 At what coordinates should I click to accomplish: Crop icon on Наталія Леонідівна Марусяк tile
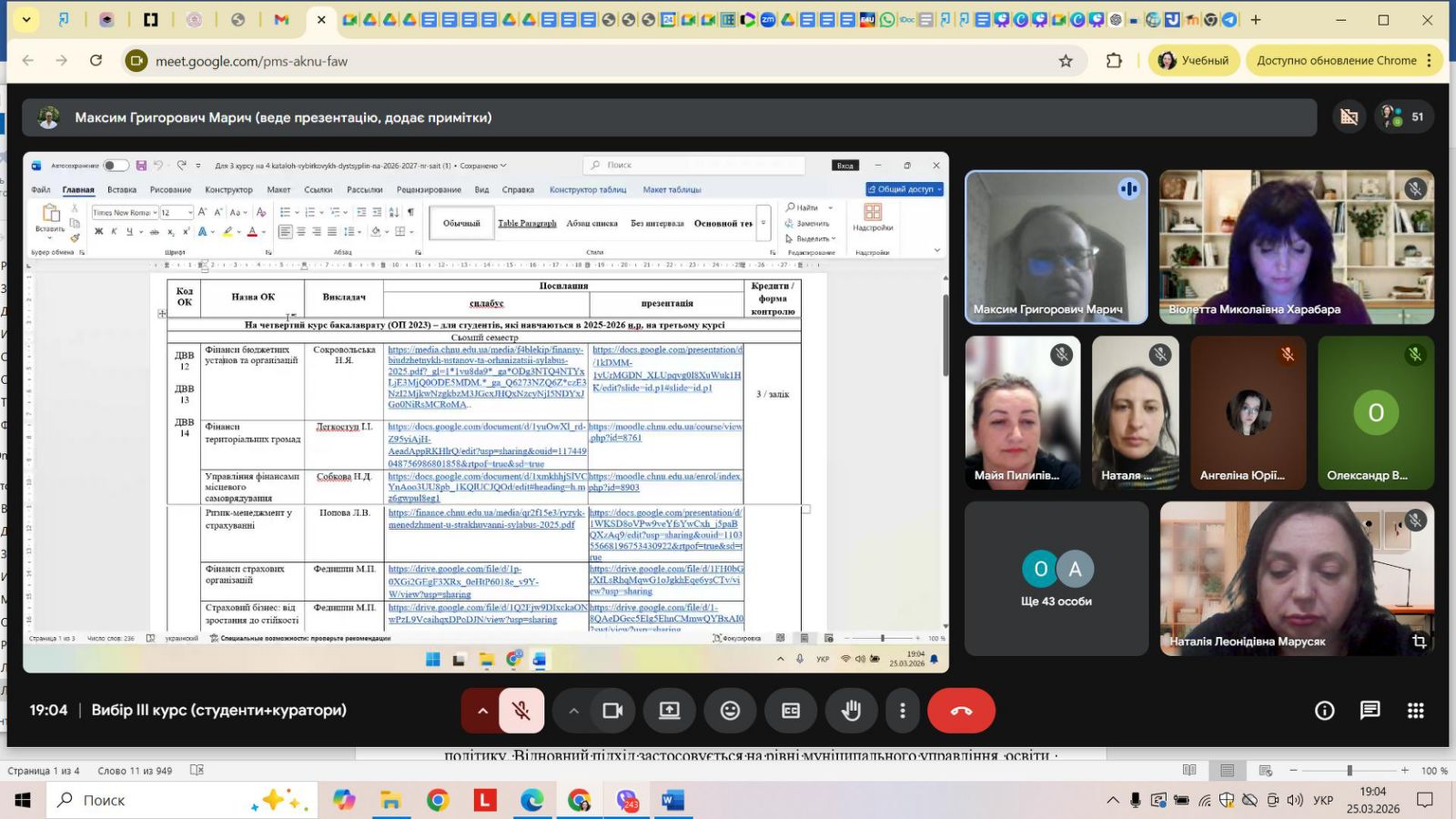tap(1419, 641)
